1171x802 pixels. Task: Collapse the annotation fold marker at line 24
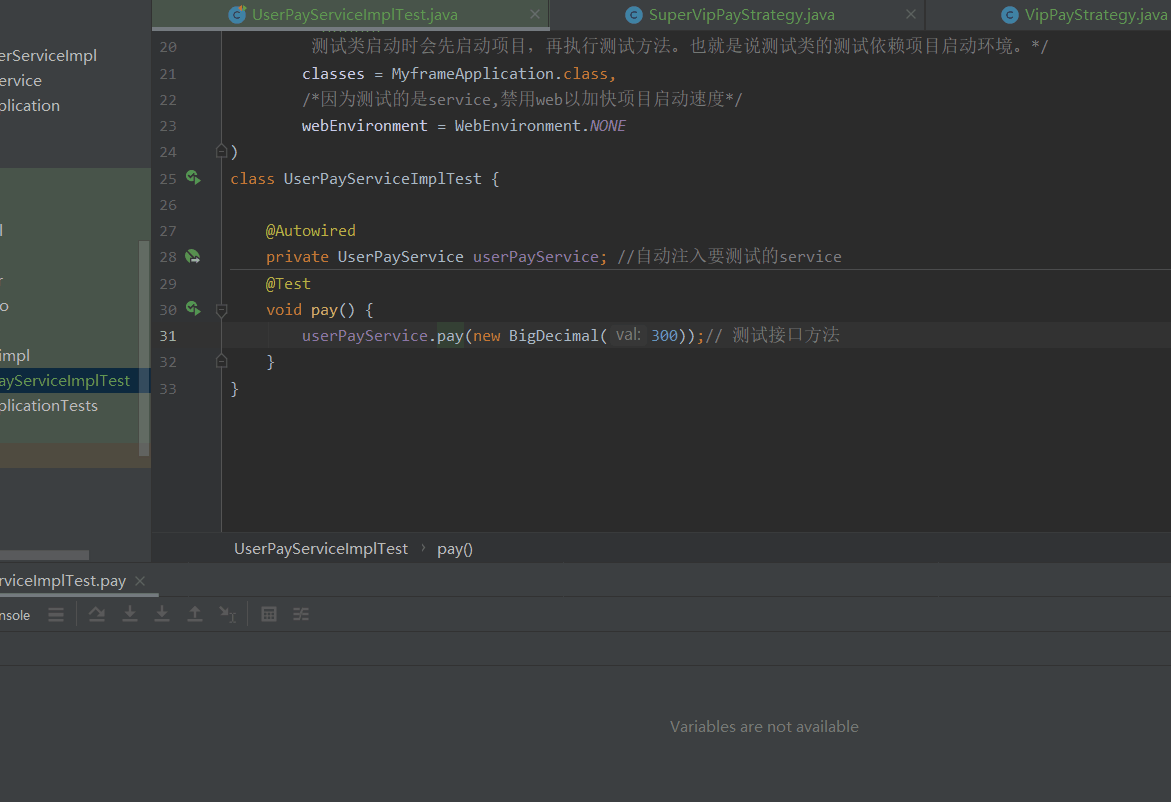tap(221, 152)
